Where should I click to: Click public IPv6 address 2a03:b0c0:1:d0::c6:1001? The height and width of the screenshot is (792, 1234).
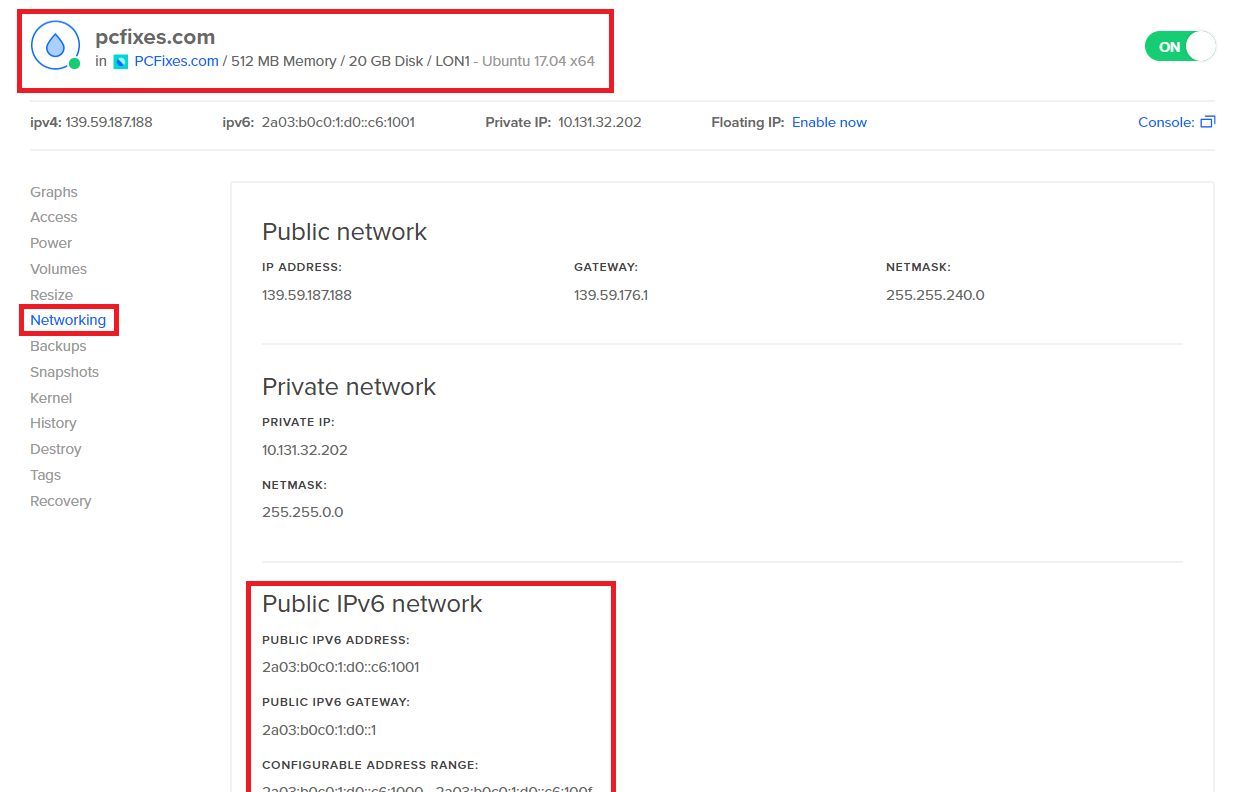coord(340,667)
